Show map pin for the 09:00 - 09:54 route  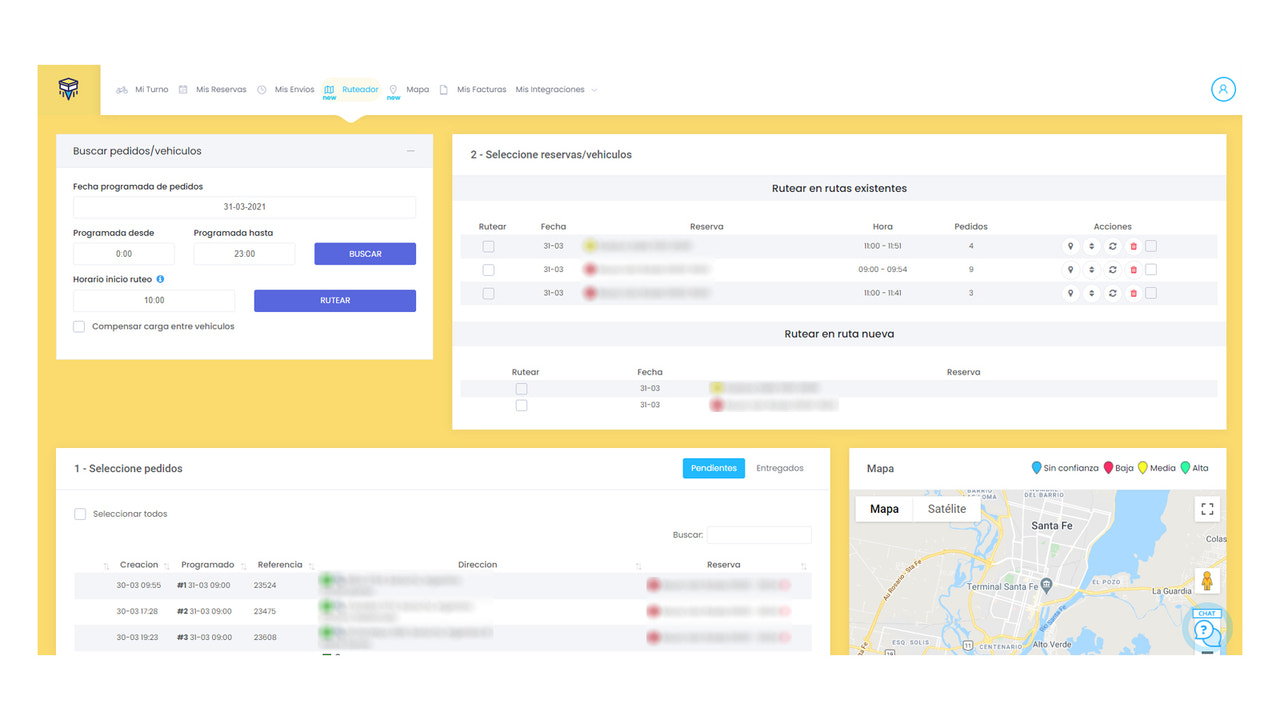(1070, 270)
